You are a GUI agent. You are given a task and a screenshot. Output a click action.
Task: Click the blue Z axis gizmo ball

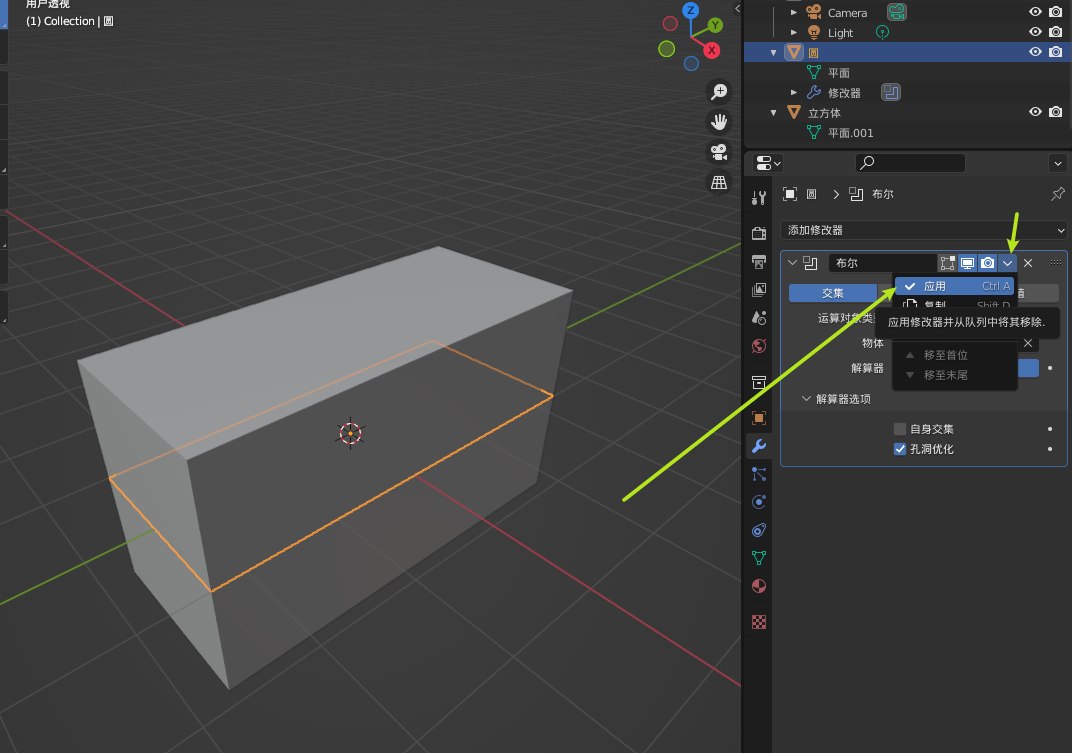point(691,10)
